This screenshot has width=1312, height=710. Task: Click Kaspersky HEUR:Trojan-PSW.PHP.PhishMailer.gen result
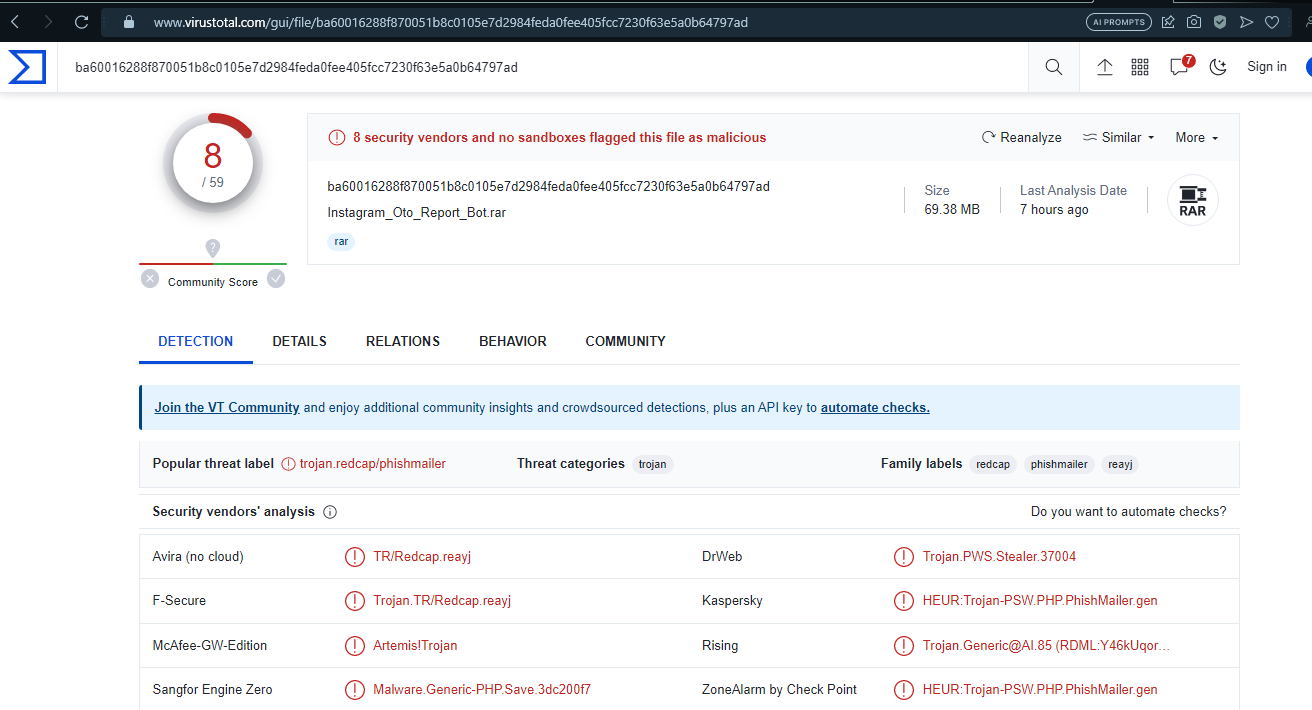click(1040, 601)
